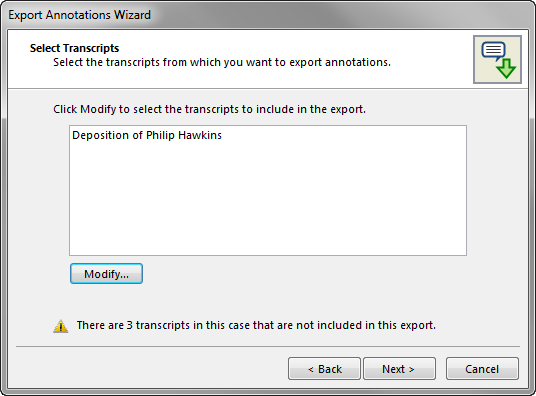Image resolution: width=536 pixels, height=396 pixels.
Task: Click the '3 transcripts not included' warning message
Action: pos(256,325)
